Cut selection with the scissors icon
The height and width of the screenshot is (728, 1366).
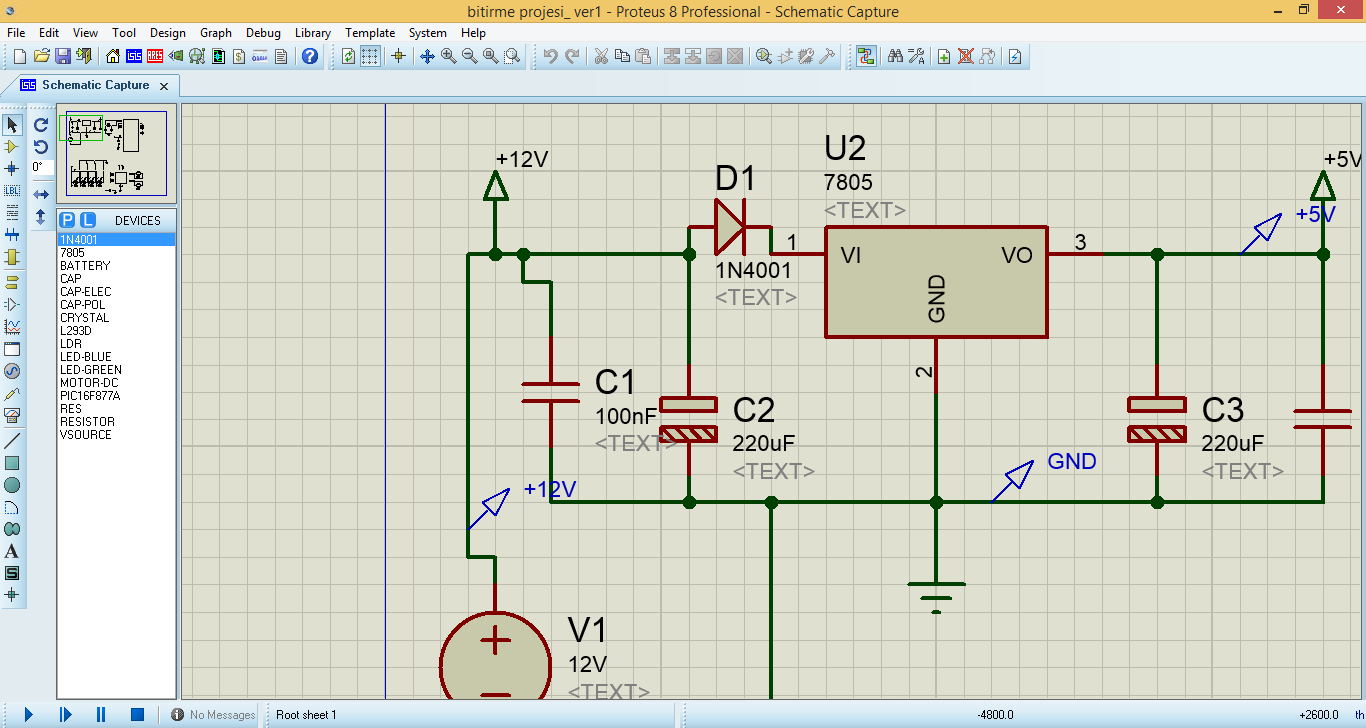coord(601,56)
